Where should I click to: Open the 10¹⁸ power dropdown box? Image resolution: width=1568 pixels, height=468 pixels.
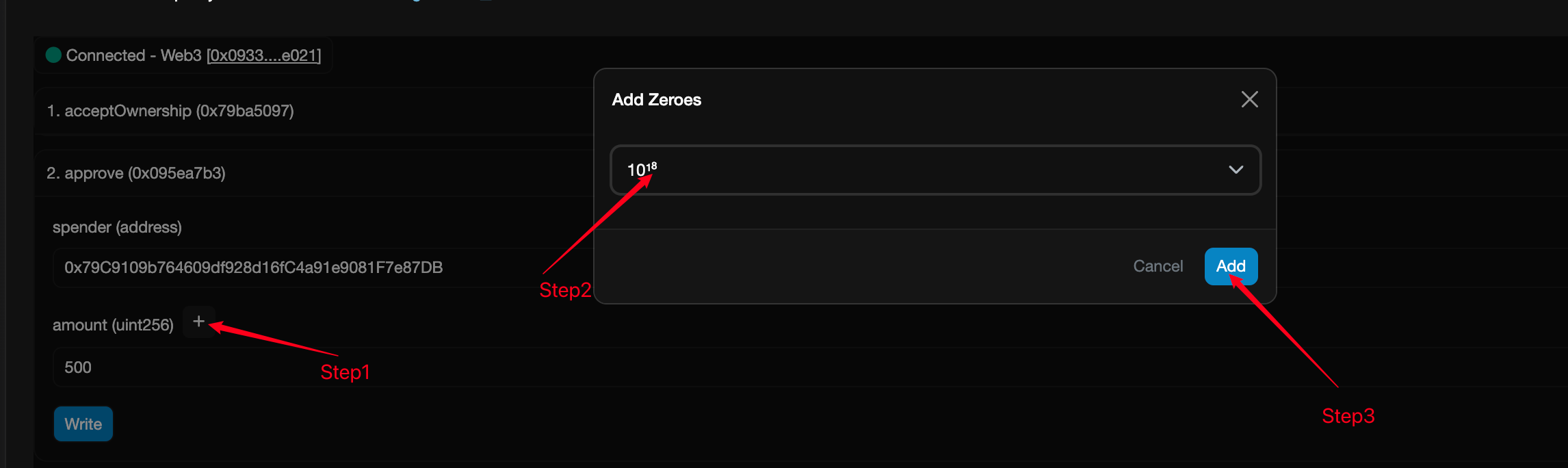935,170
